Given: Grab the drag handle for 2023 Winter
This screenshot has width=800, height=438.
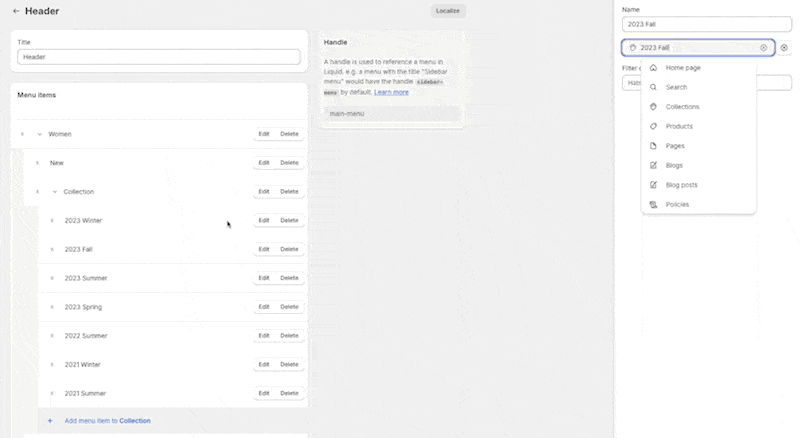Looking at the screenshot, I should pyautogui.click(x=52, y=221).
